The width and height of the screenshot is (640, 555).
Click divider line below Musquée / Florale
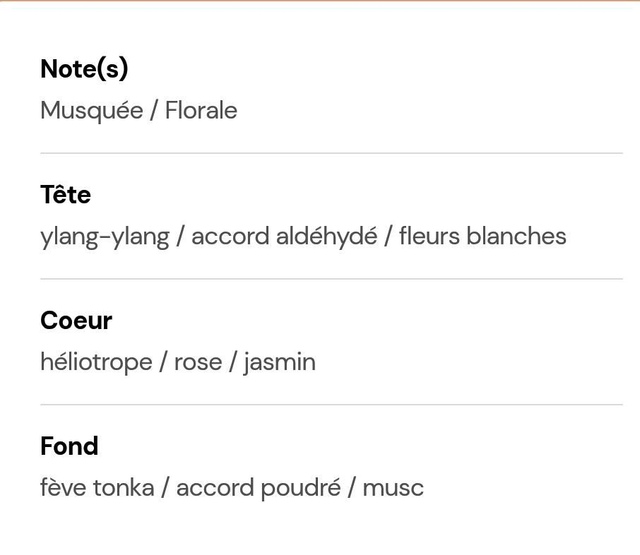[331, 153]
